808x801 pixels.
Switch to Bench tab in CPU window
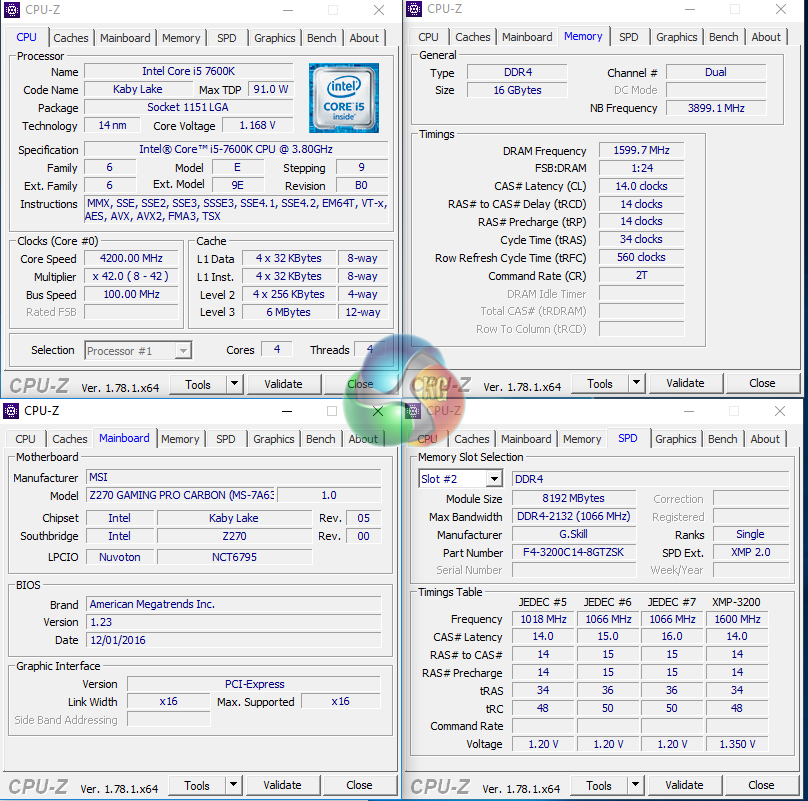pyautogui.click(x=322, y=38)
